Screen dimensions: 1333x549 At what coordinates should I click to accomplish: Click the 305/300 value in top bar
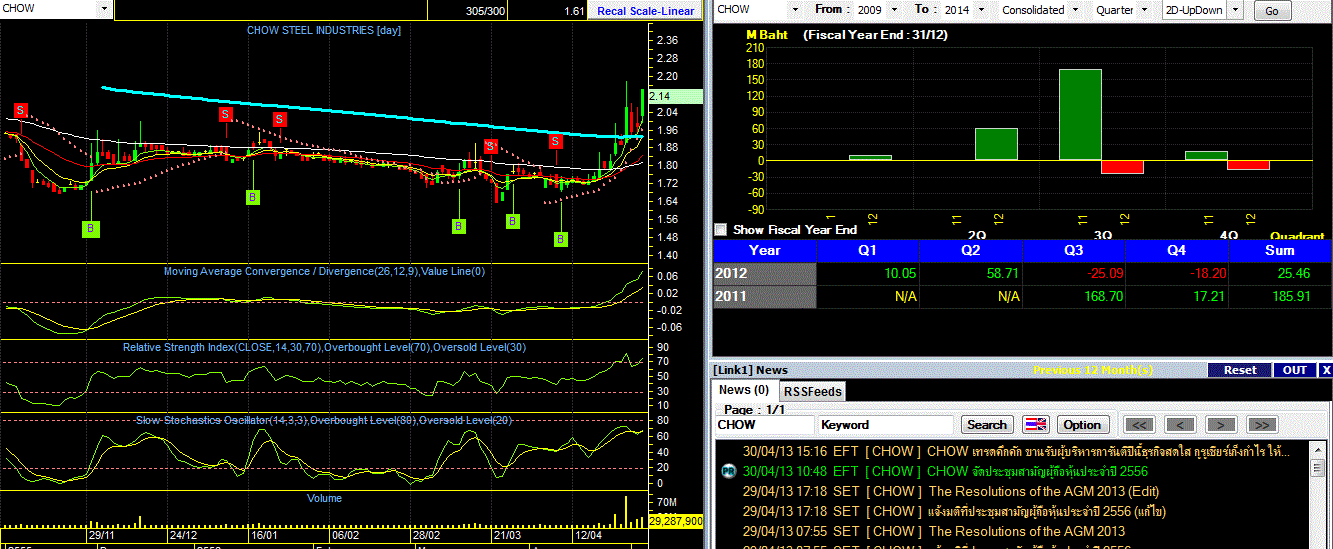tap(485, 11)
